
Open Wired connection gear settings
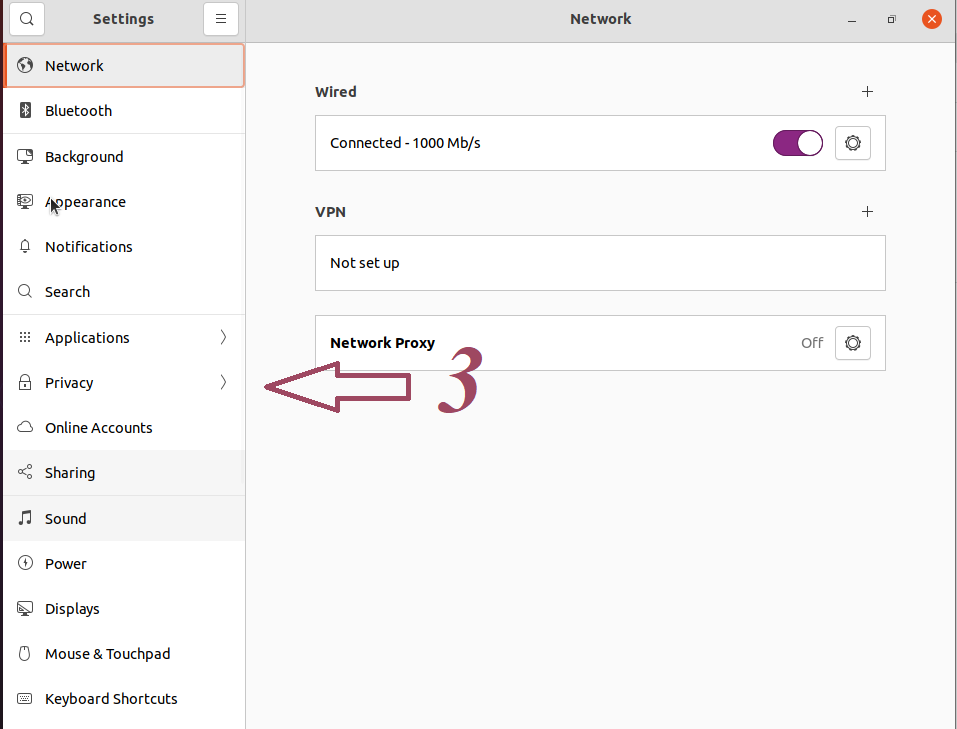[853, 143]
